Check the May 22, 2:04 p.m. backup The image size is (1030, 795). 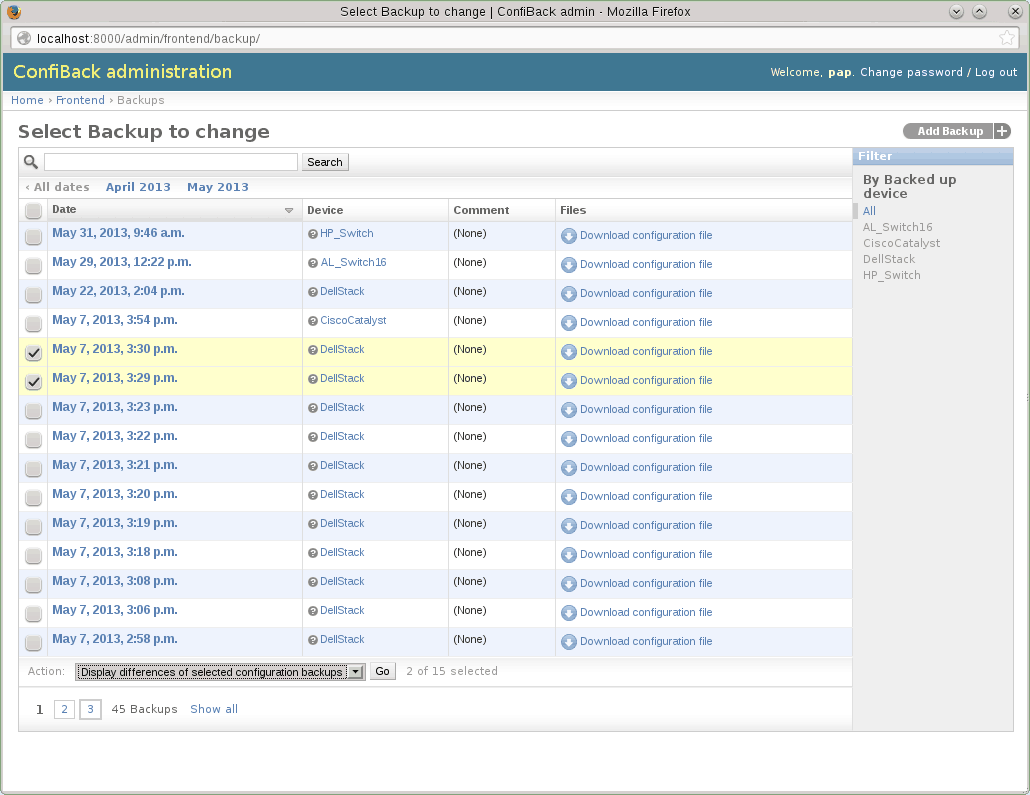pyautogui.click(x=33, y=294)
